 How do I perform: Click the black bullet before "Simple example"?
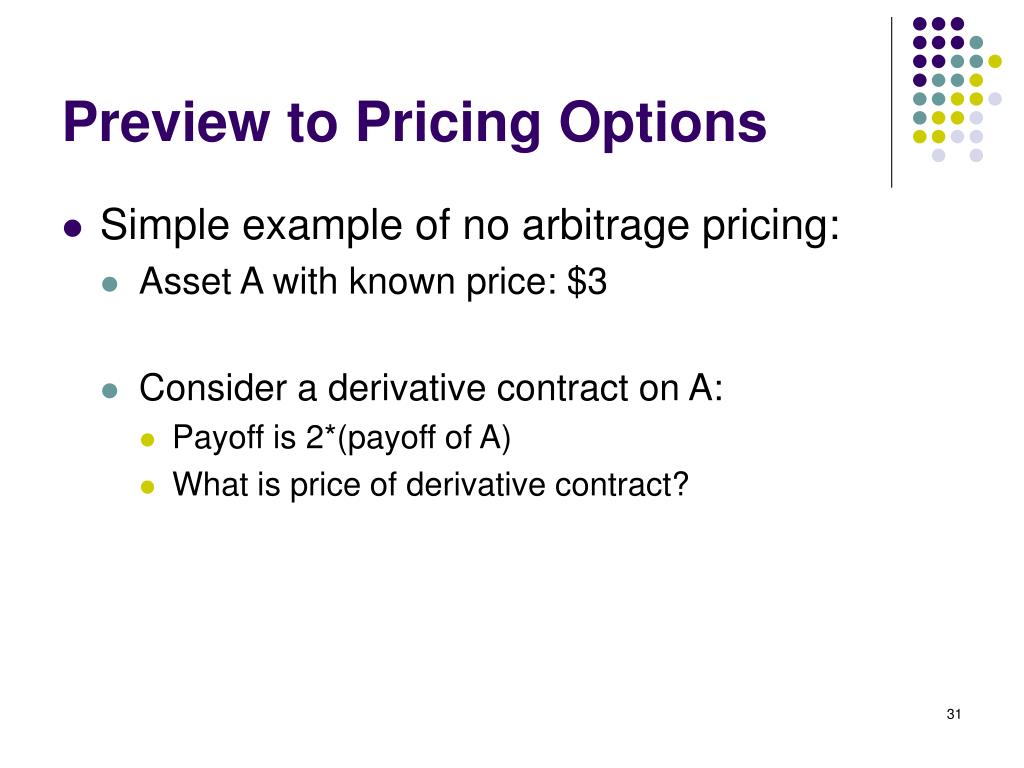pos(73,229)
